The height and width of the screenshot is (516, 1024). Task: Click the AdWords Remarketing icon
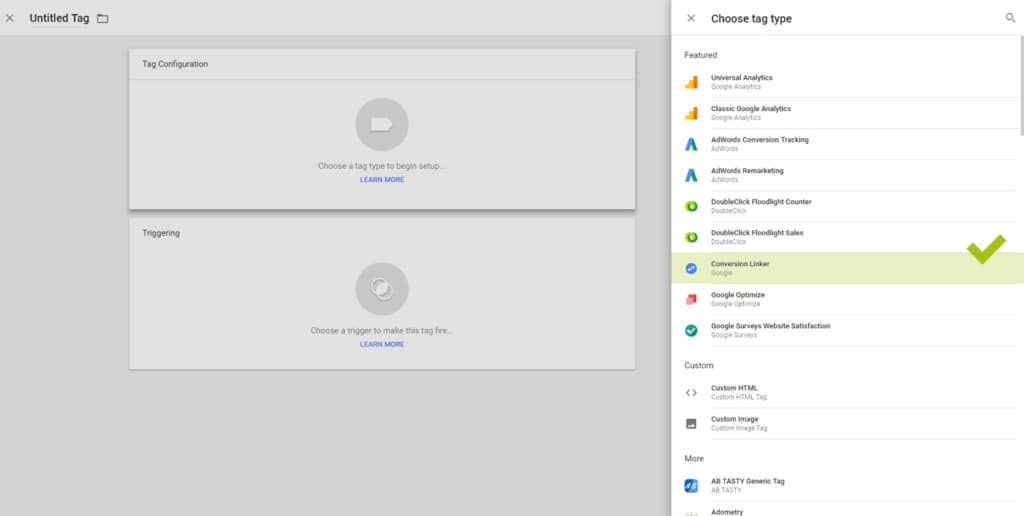[x=691, y=175]
